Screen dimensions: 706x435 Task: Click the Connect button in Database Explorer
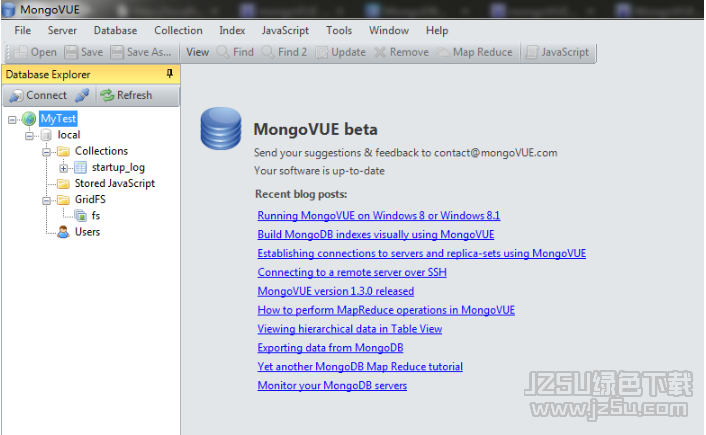tap(38, 95)
